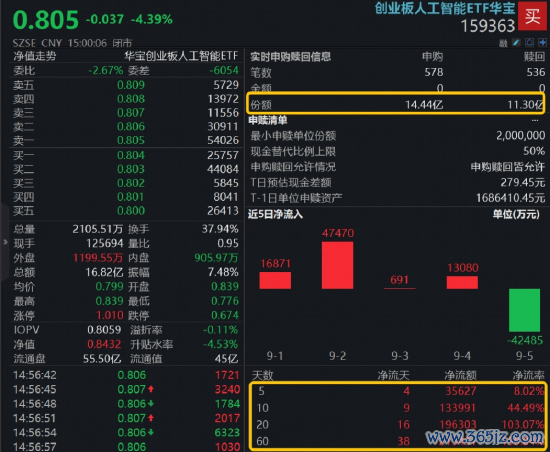Select the 买一 bid price 0.804 row
550x452 pixels.
coord(126,155)
